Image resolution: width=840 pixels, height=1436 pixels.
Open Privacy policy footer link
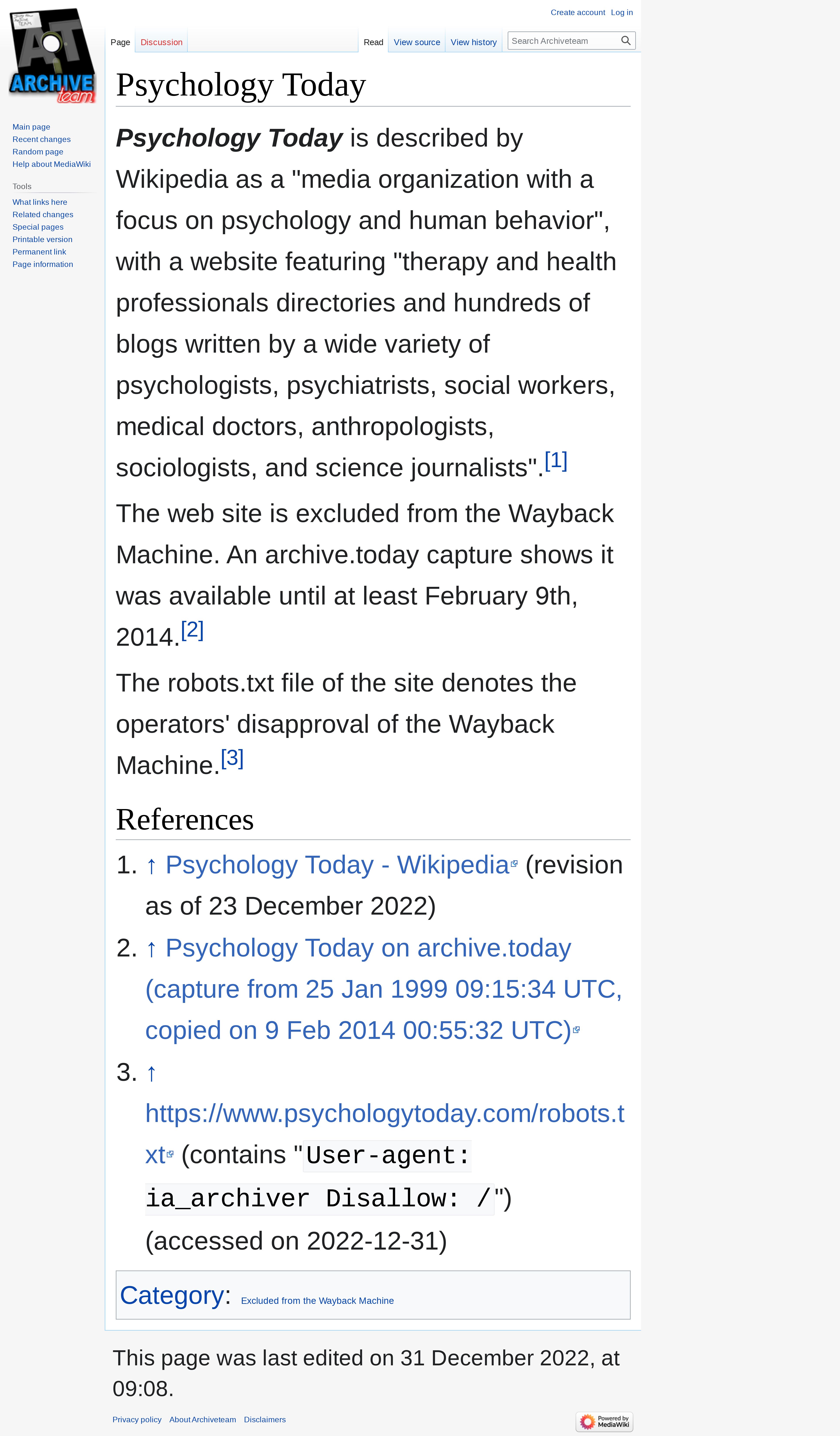(x=137, y=1419)
